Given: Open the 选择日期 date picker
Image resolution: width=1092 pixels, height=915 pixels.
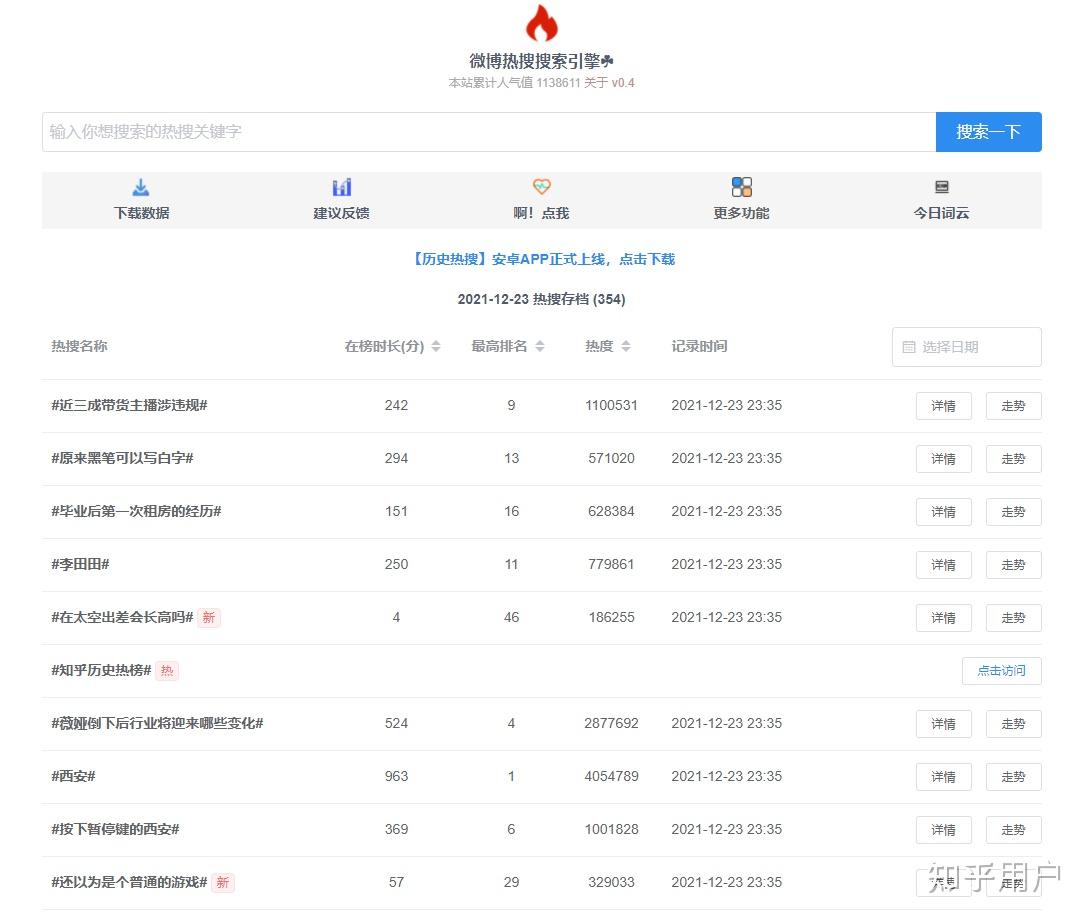Looking at the screenshot, I should click(x=967, y=347).
